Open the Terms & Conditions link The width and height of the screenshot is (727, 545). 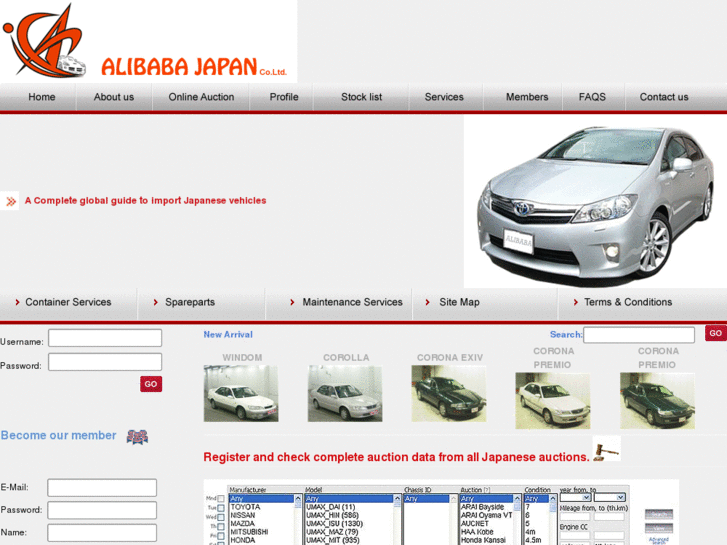tap(628, 302)
